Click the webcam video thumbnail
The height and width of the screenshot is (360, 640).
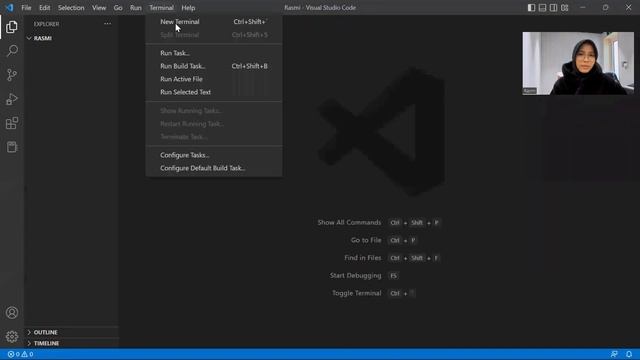pos(578,63)
